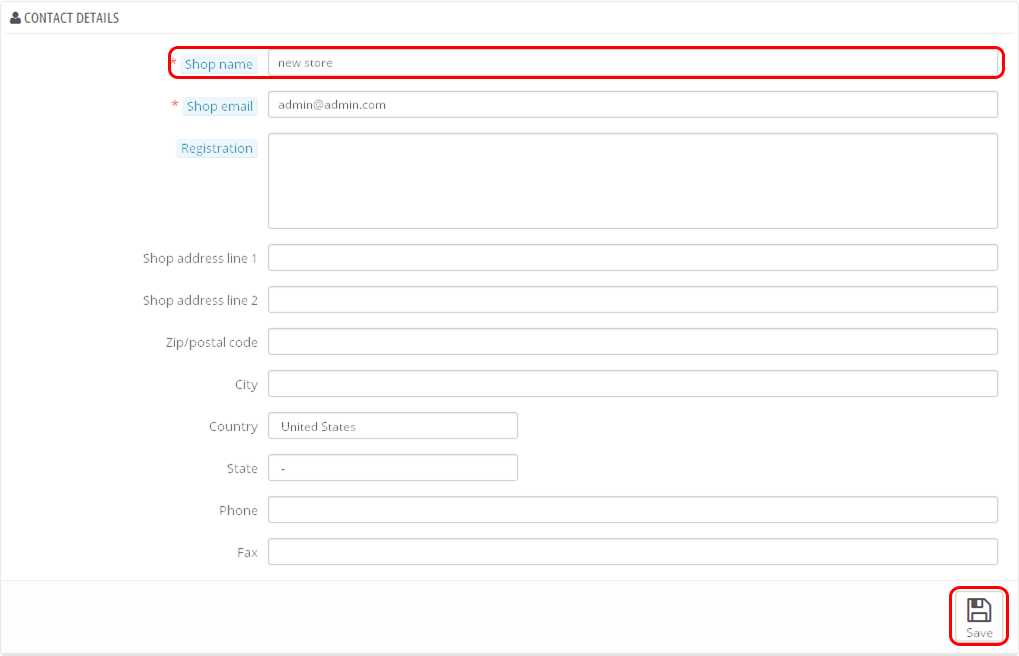Click the highlighted Shop email label

point(219,106)
